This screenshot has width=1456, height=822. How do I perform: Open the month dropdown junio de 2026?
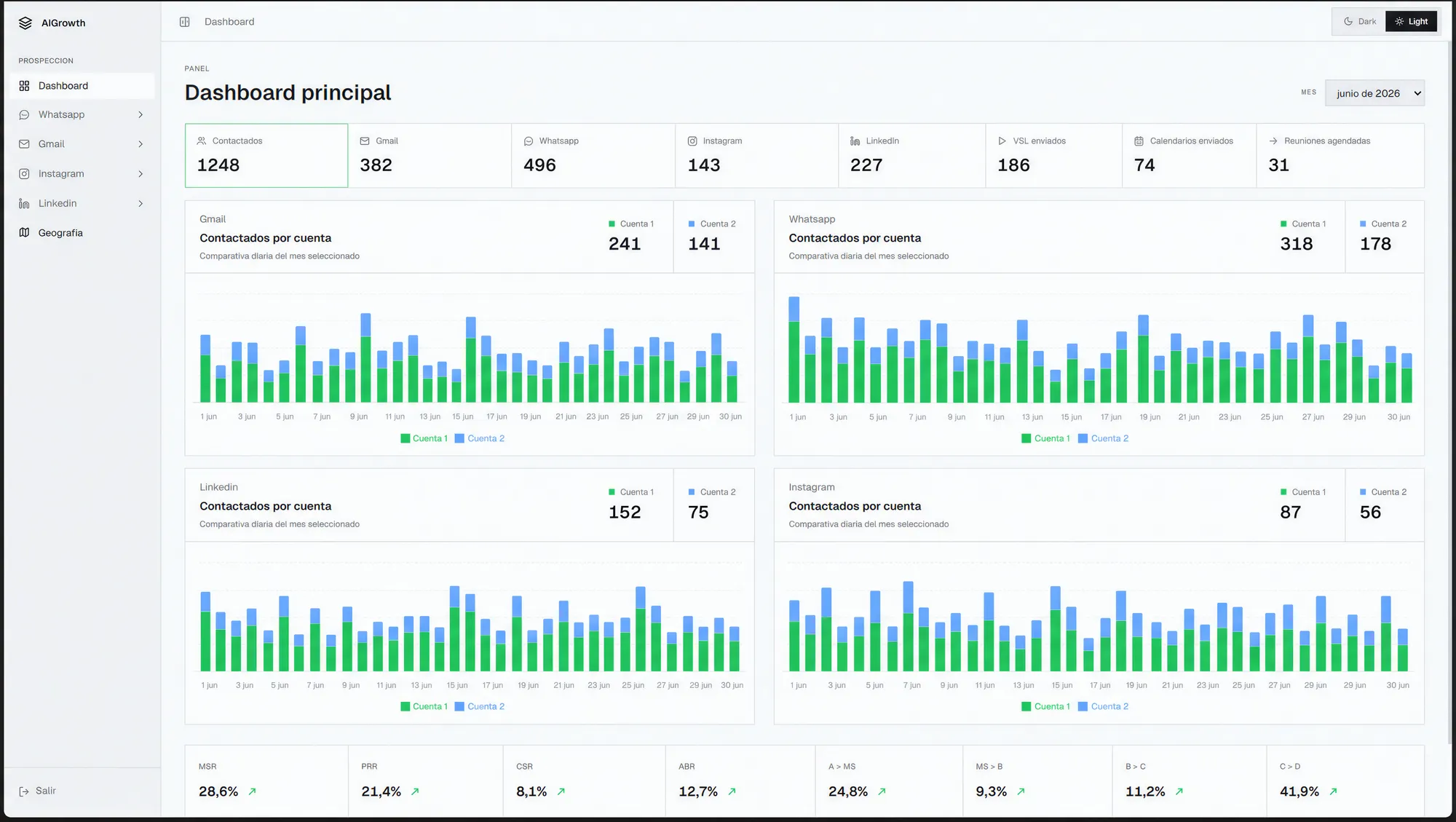click(1374, 93)
